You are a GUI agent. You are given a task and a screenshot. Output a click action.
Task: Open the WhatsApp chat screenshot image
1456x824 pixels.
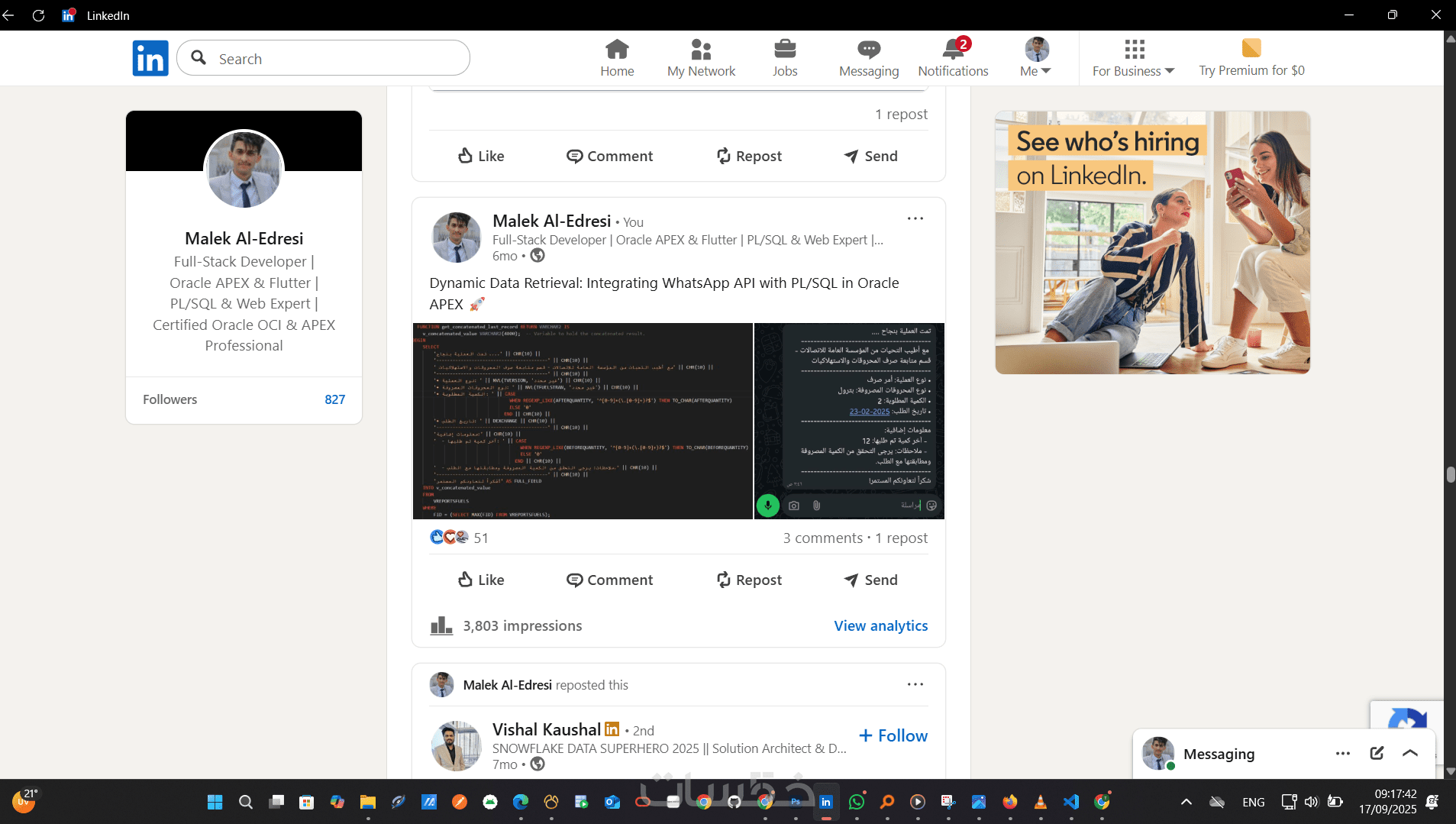click(x=849, y=421)
